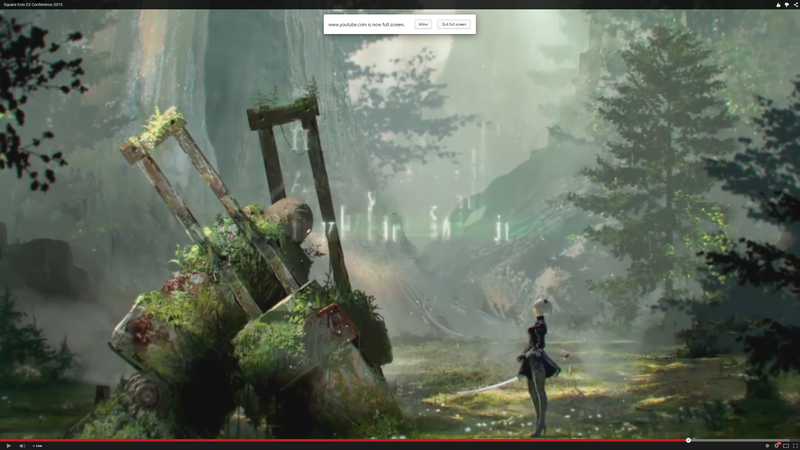The image size is (800, 450).
Task: Mute the video volume
Action: 22,446
